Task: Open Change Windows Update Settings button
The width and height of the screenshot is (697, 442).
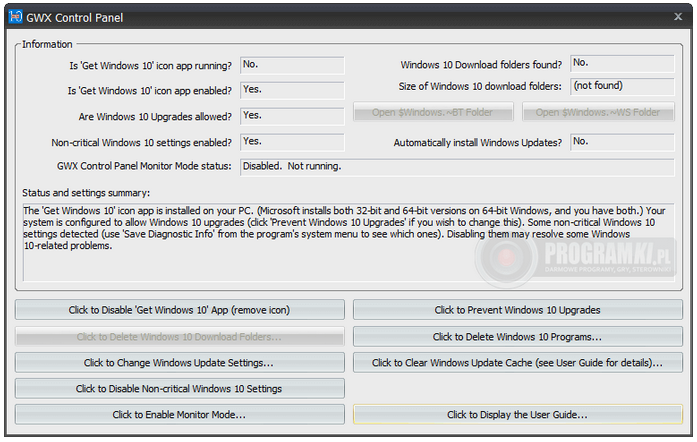Action: pyautogui.click(x=180, y=362)
